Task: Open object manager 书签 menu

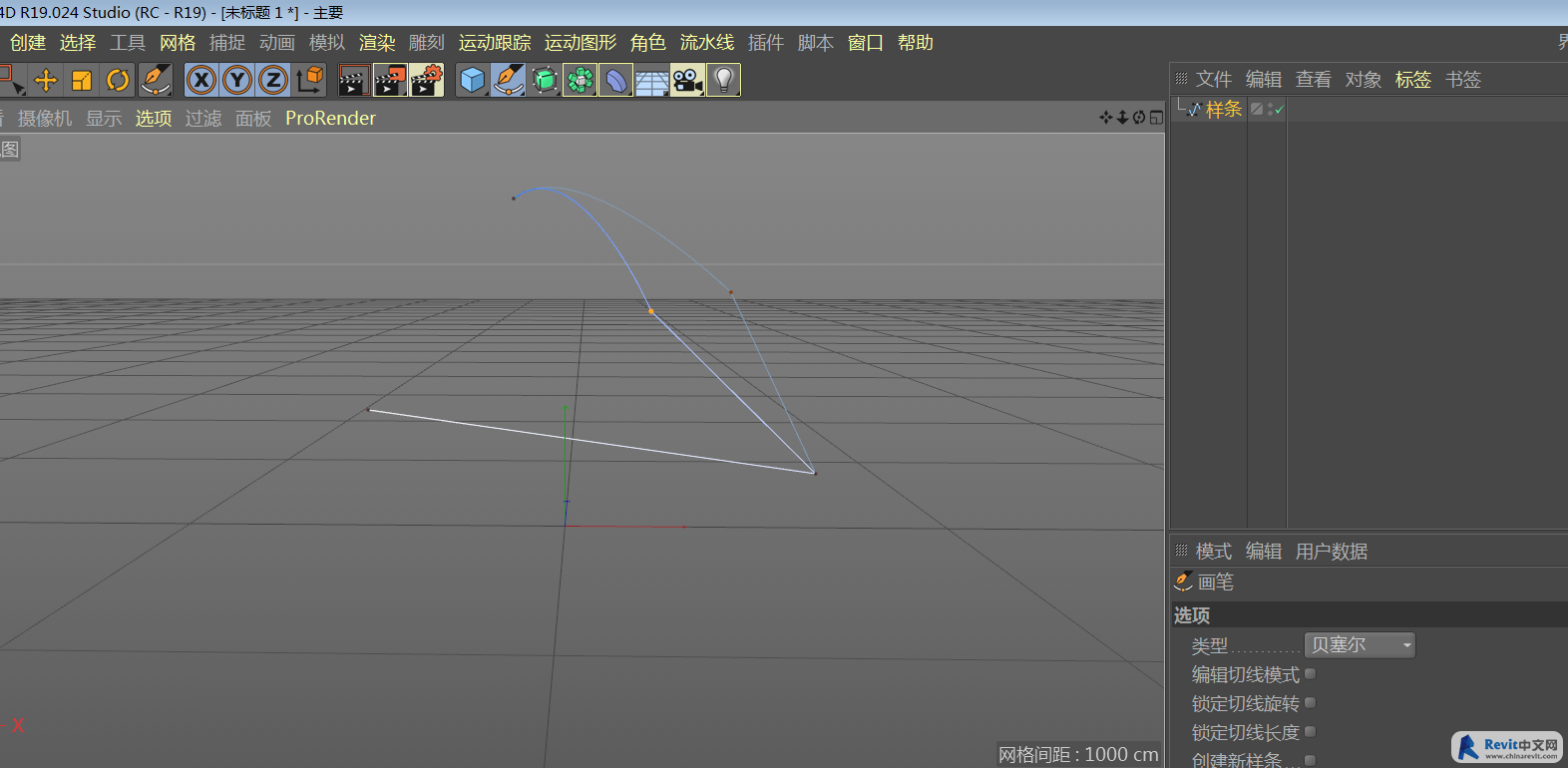Action: pos(1463,80)
